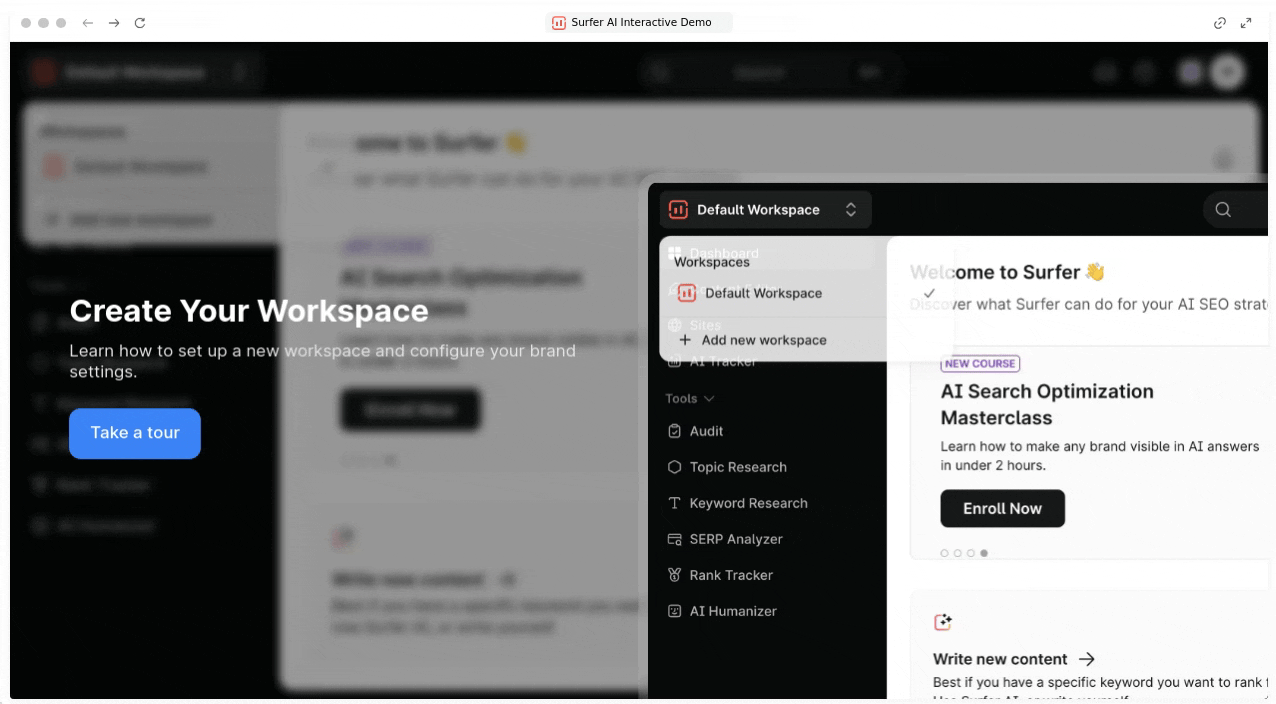The width and height of the screenshot is (1276, 704).
Task: Expand the demo to fullscreen
Action: (1246, 22)
